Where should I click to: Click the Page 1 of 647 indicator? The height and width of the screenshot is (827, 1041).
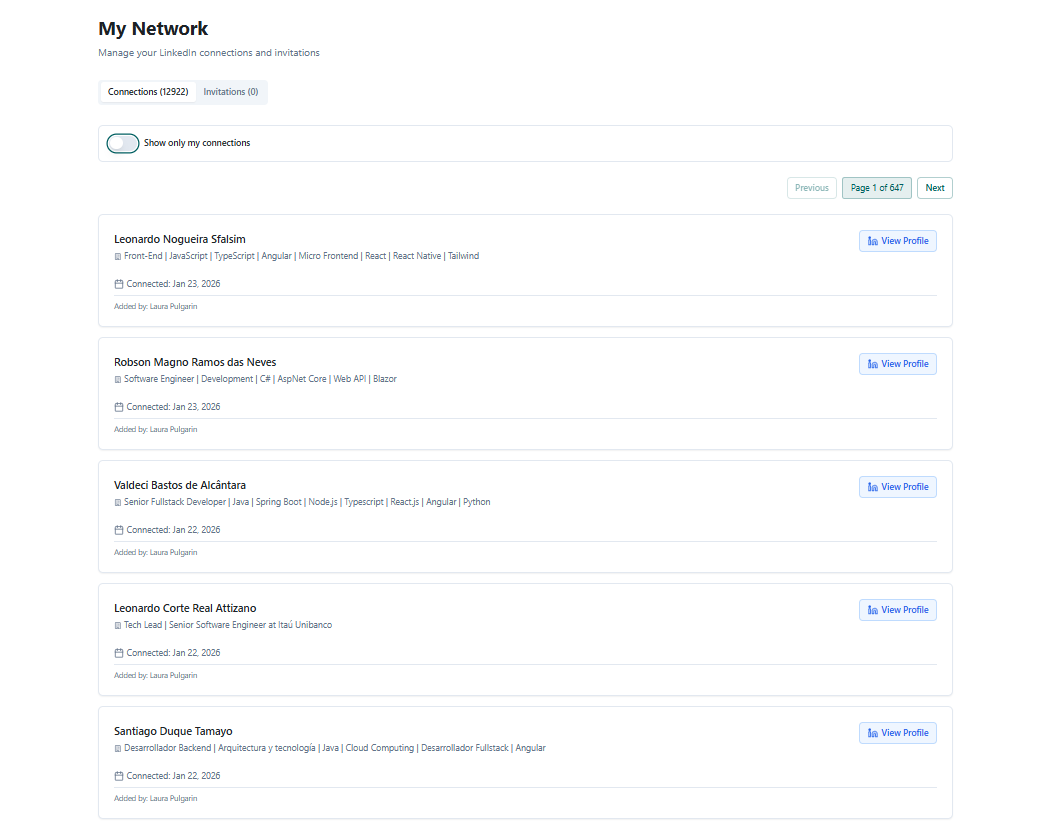pos(876,187)
